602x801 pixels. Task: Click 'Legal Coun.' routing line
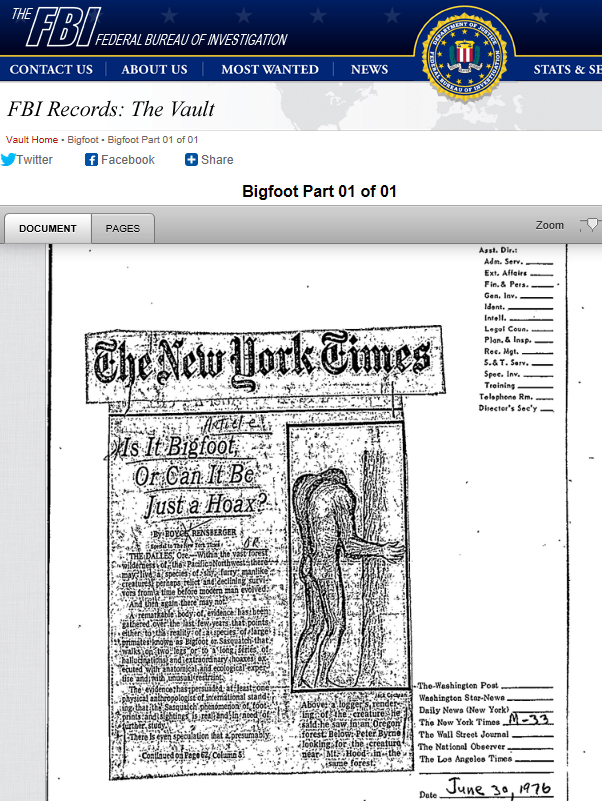click(518, 329)
